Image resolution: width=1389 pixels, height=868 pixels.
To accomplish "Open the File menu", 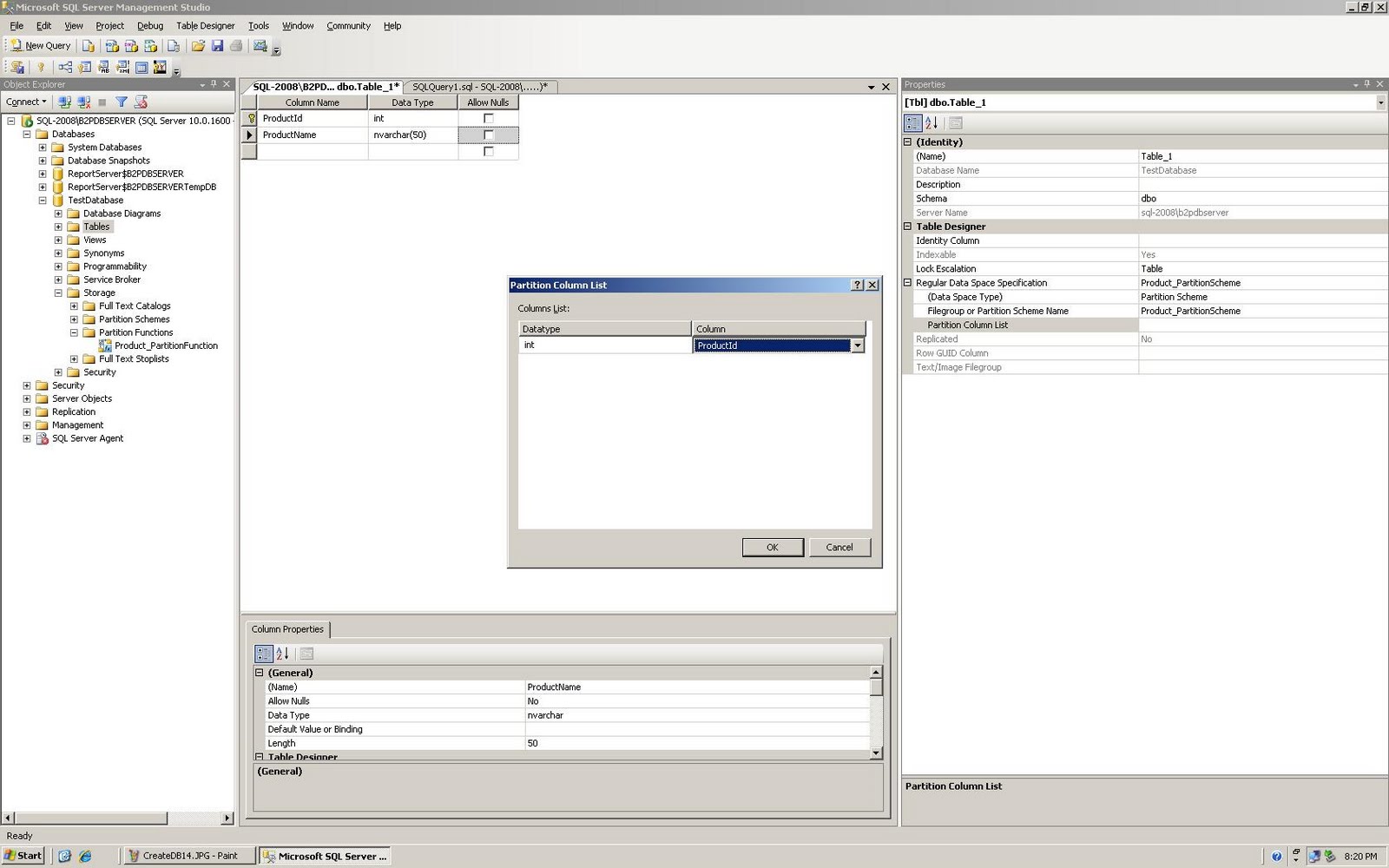I will tap(16, 26).
